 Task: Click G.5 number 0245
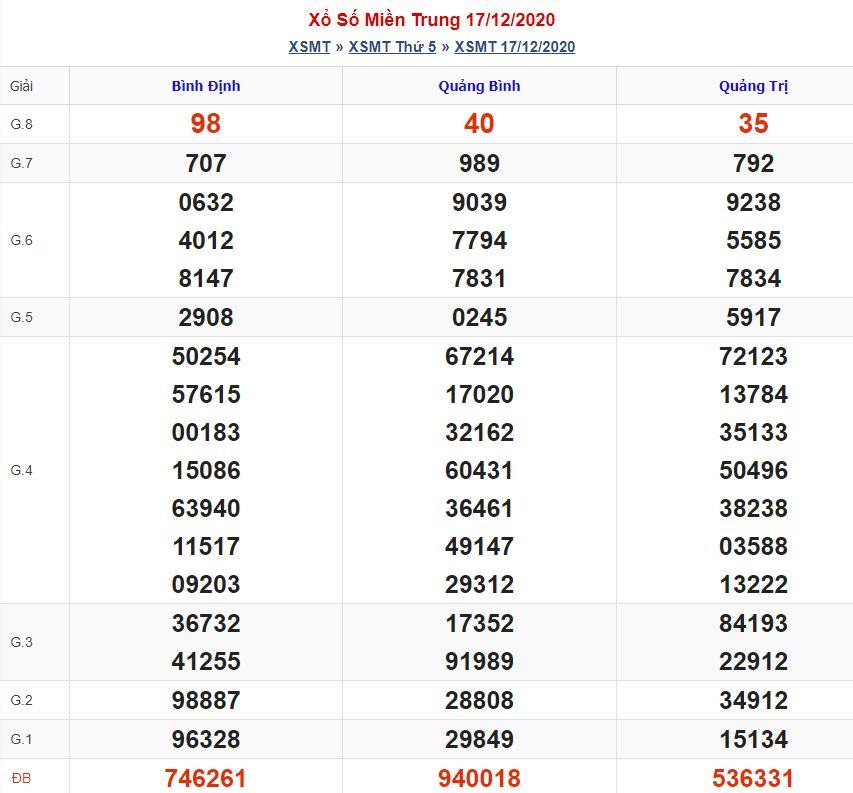479,318
